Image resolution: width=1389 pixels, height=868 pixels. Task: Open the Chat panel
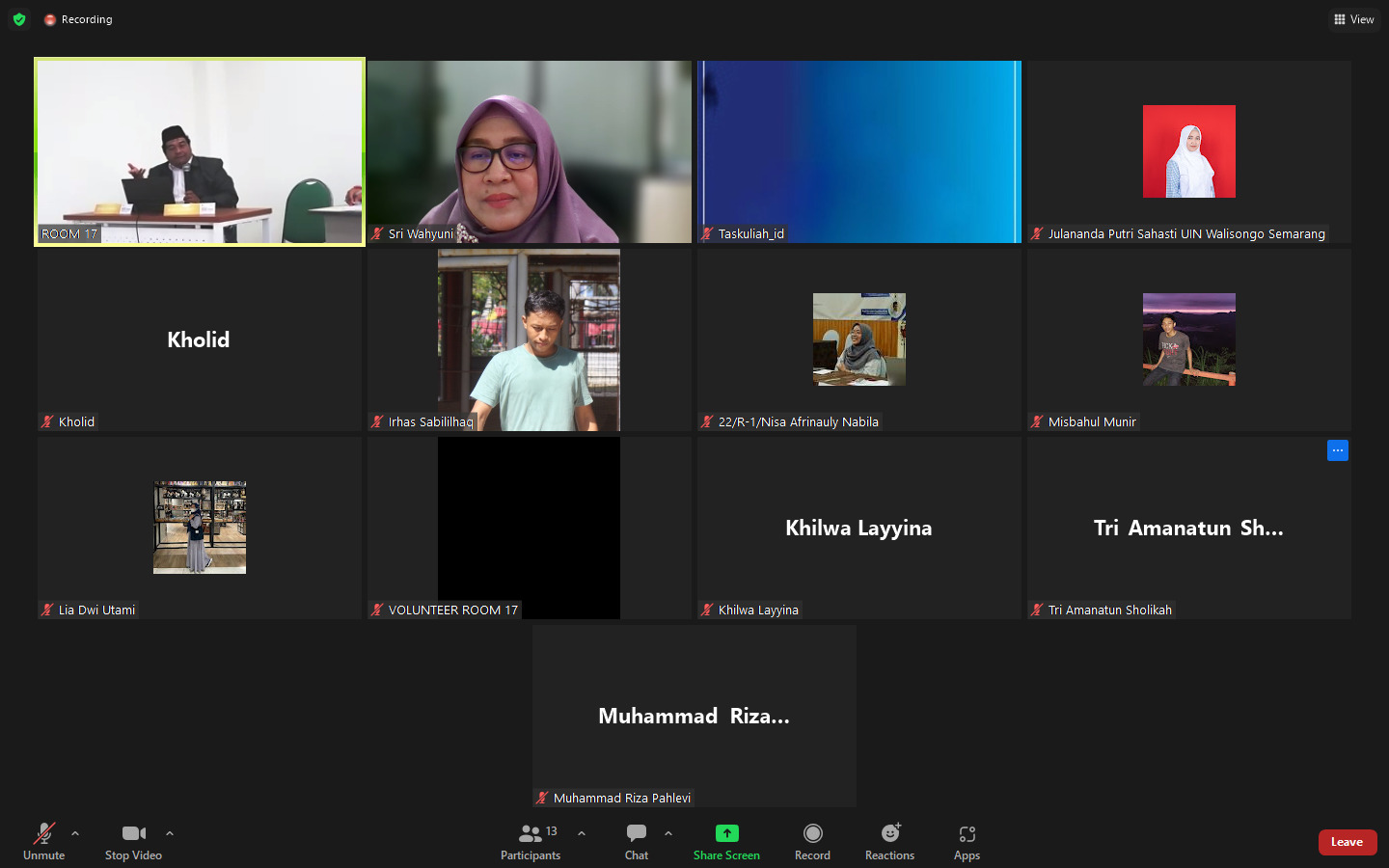click(637, 841)
